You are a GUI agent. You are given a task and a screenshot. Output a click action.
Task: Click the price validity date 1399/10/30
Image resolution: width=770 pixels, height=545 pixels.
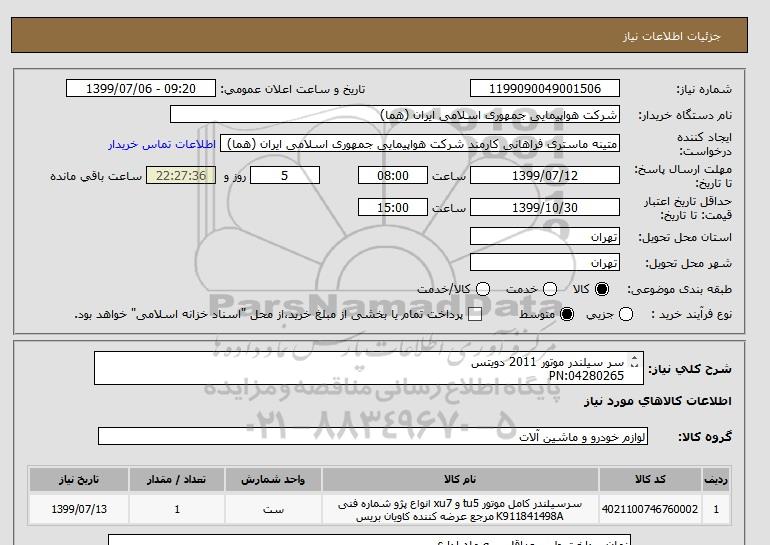545,208
